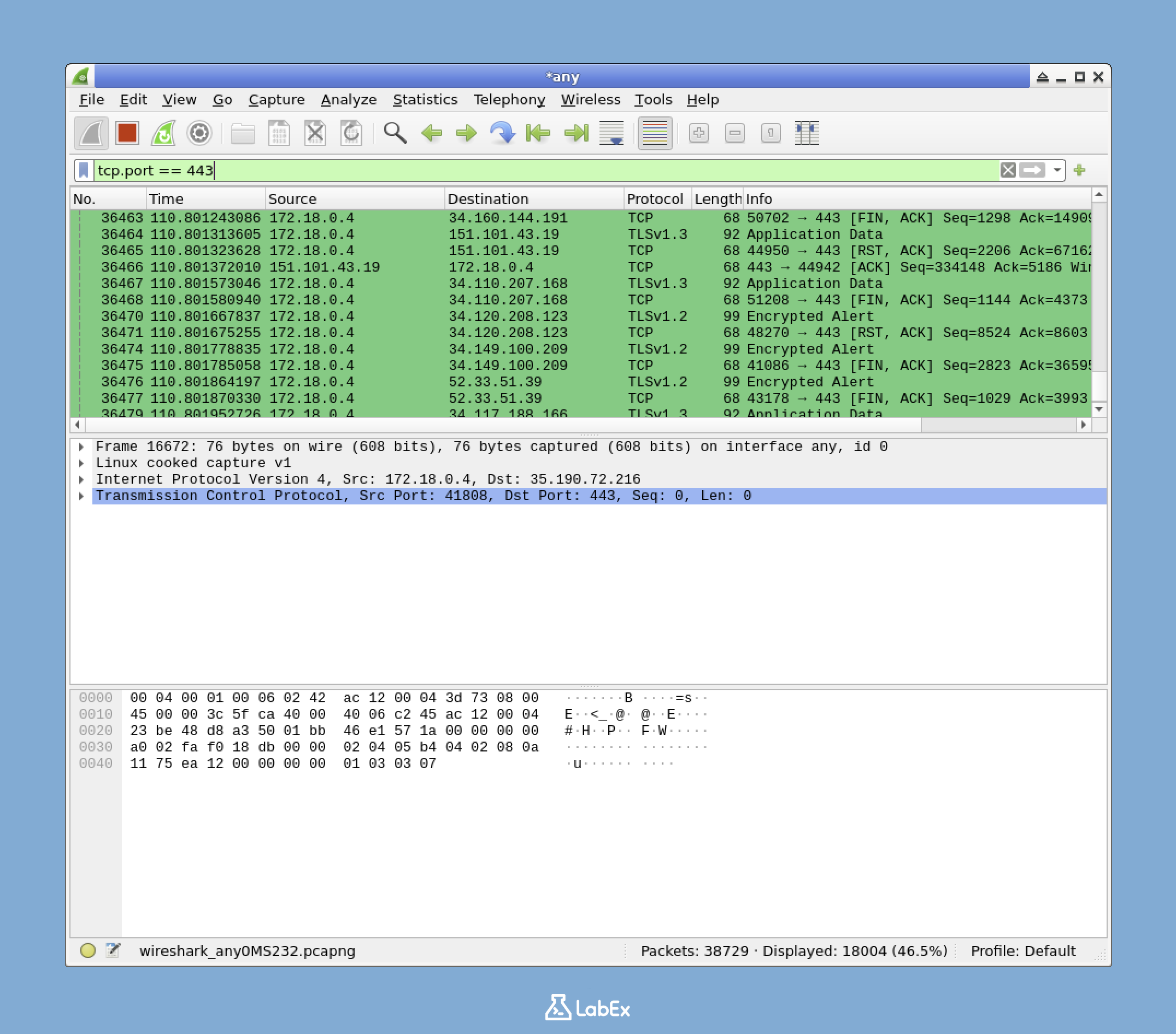
Task: Go to the first packet
Action: point(538,133)
